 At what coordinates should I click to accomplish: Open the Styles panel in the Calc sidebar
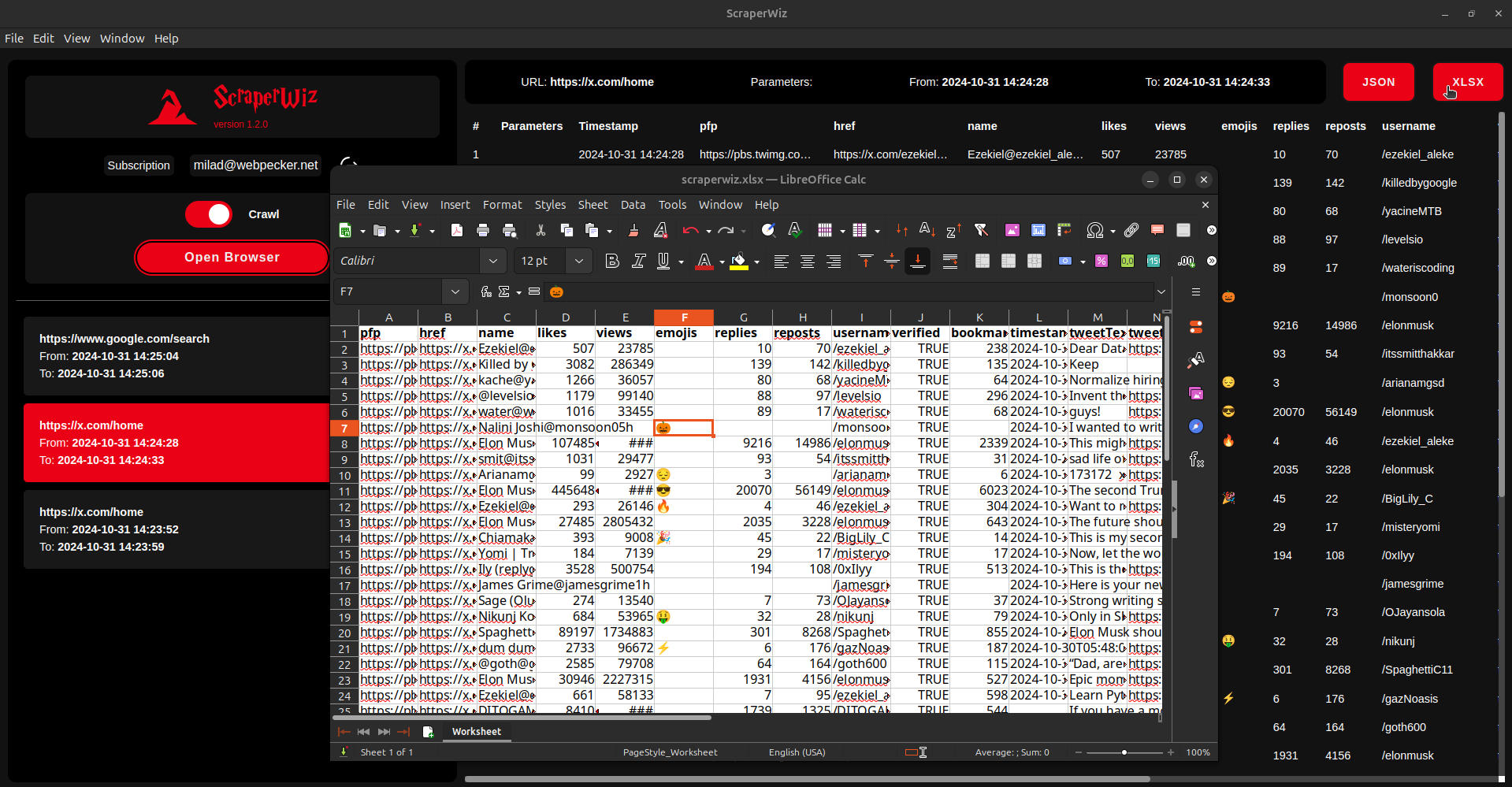pos(1196,360)
